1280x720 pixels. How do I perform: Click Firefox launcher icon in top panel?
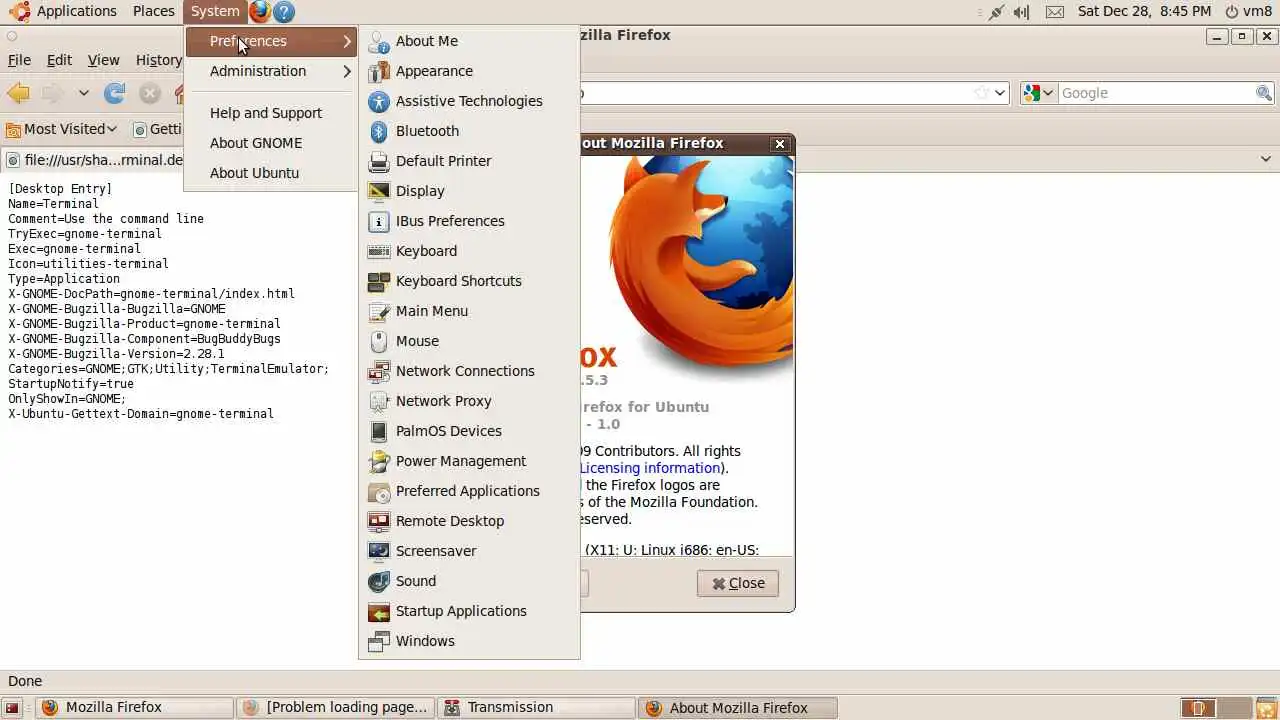point(260,12)
